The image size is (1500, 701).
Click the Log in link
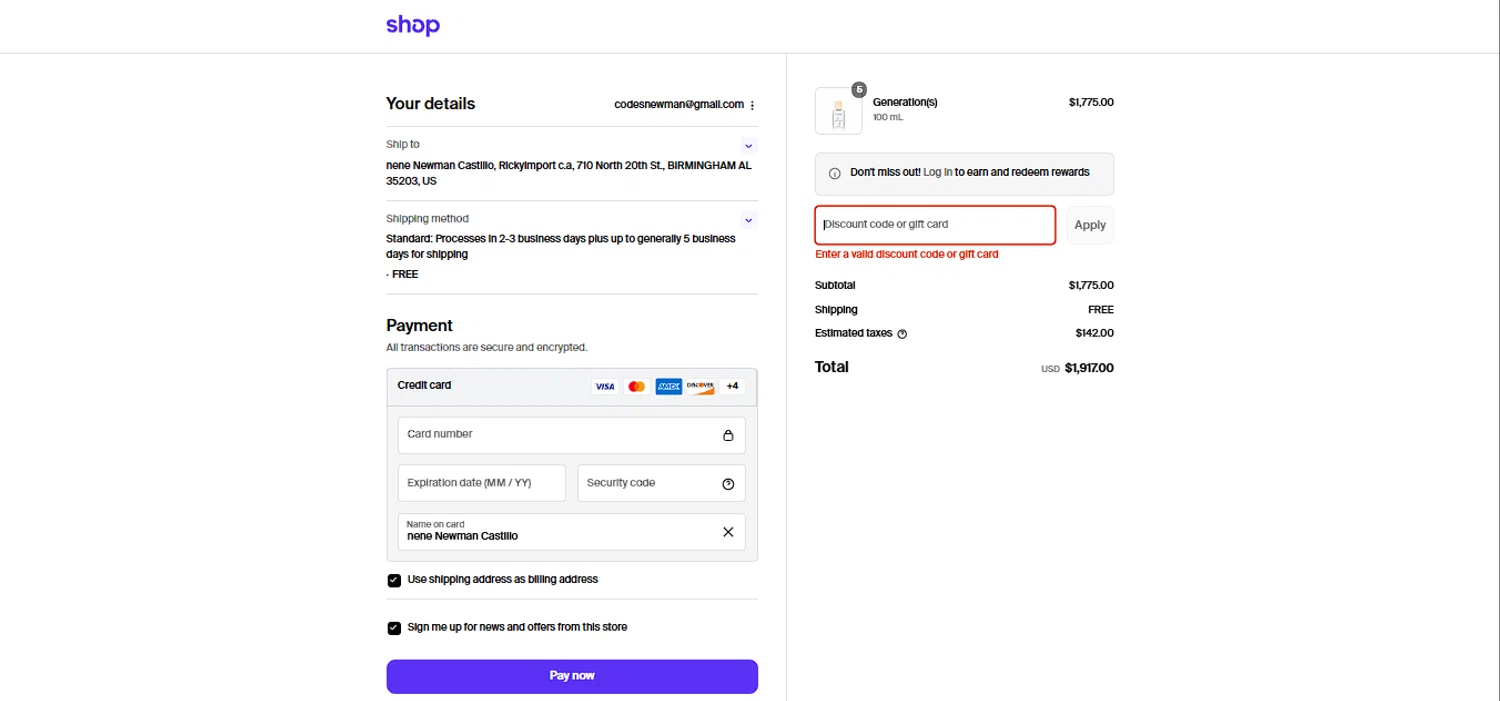(x=937, y=172)
